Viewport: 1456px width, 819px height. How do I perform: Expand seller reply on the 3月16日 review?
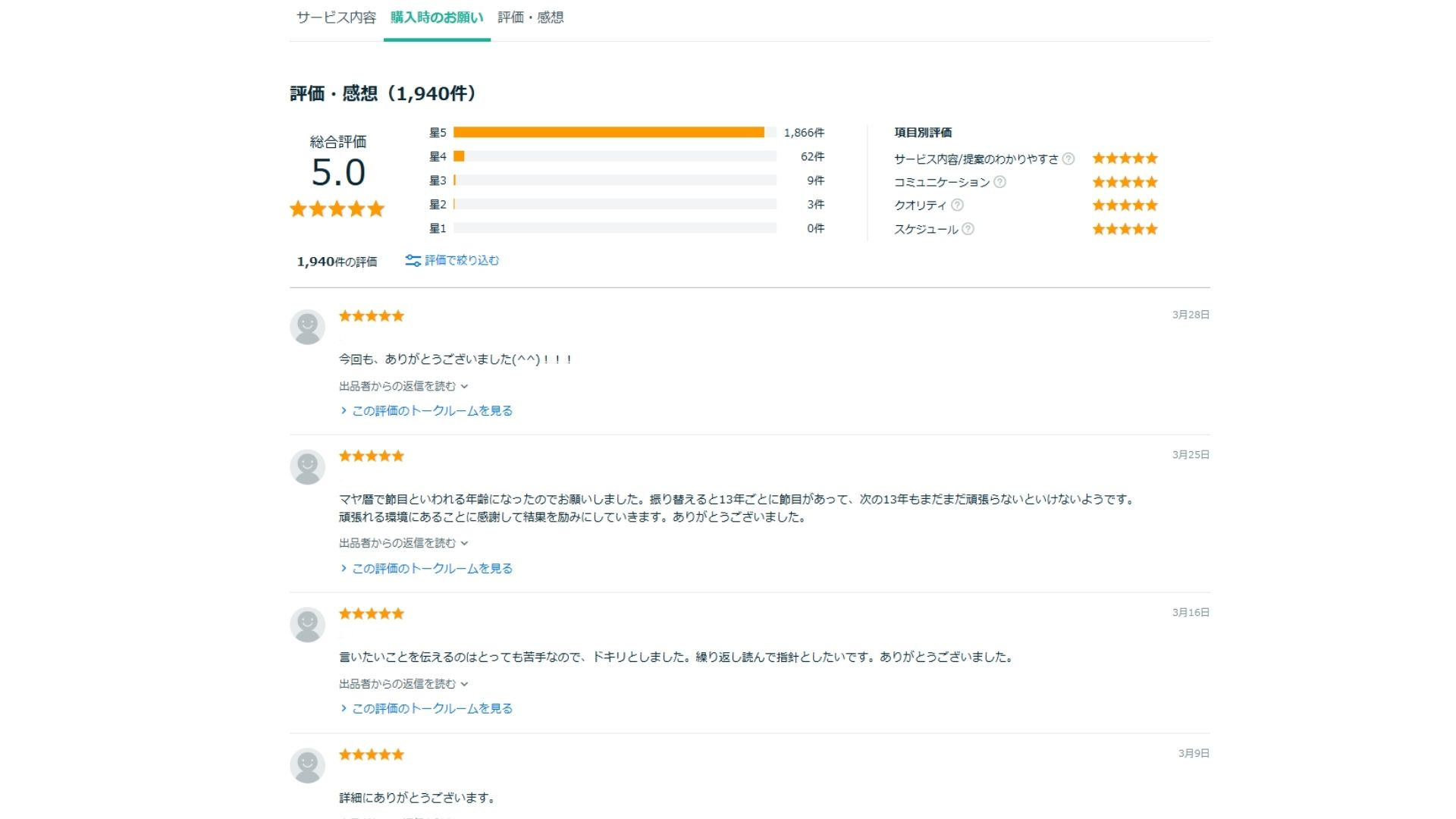[403, 684]
